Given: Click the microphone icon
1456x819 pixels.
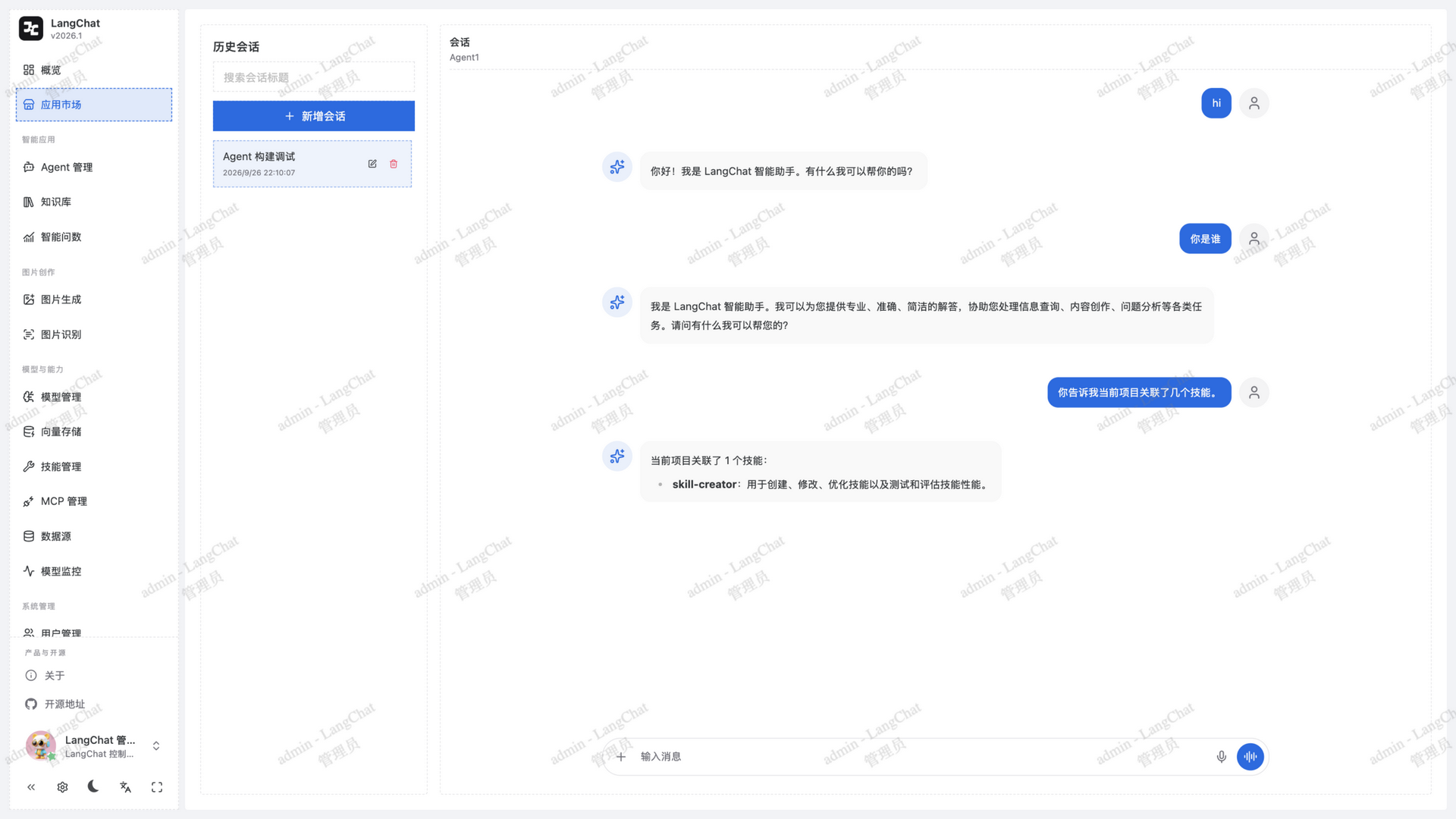Looking at the screenshot, I should point(1222,757).
